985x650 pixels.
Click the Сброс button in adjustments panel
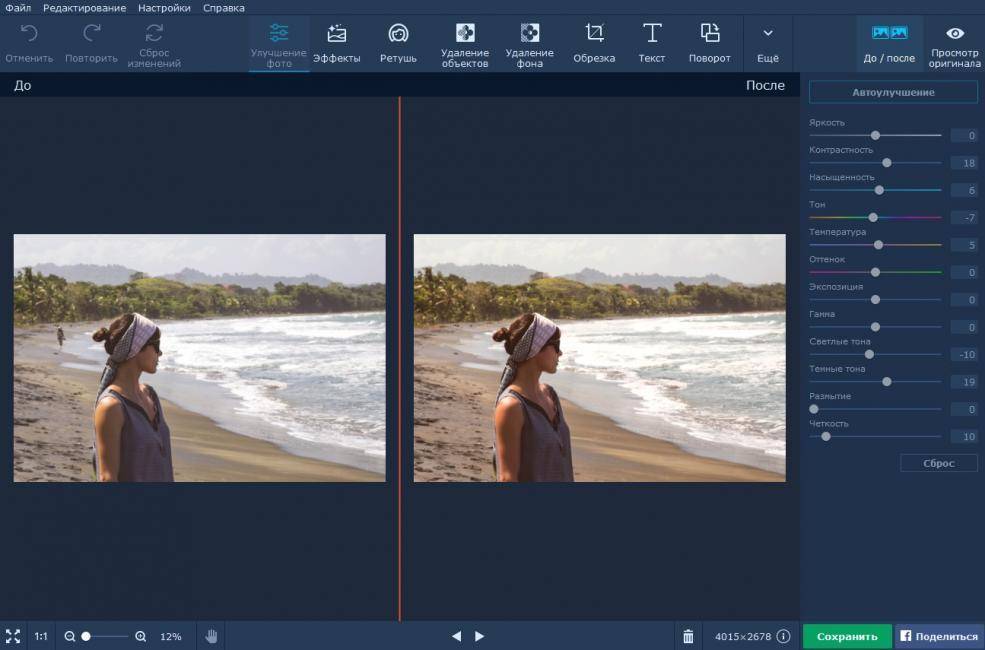[x=939, y=463]
